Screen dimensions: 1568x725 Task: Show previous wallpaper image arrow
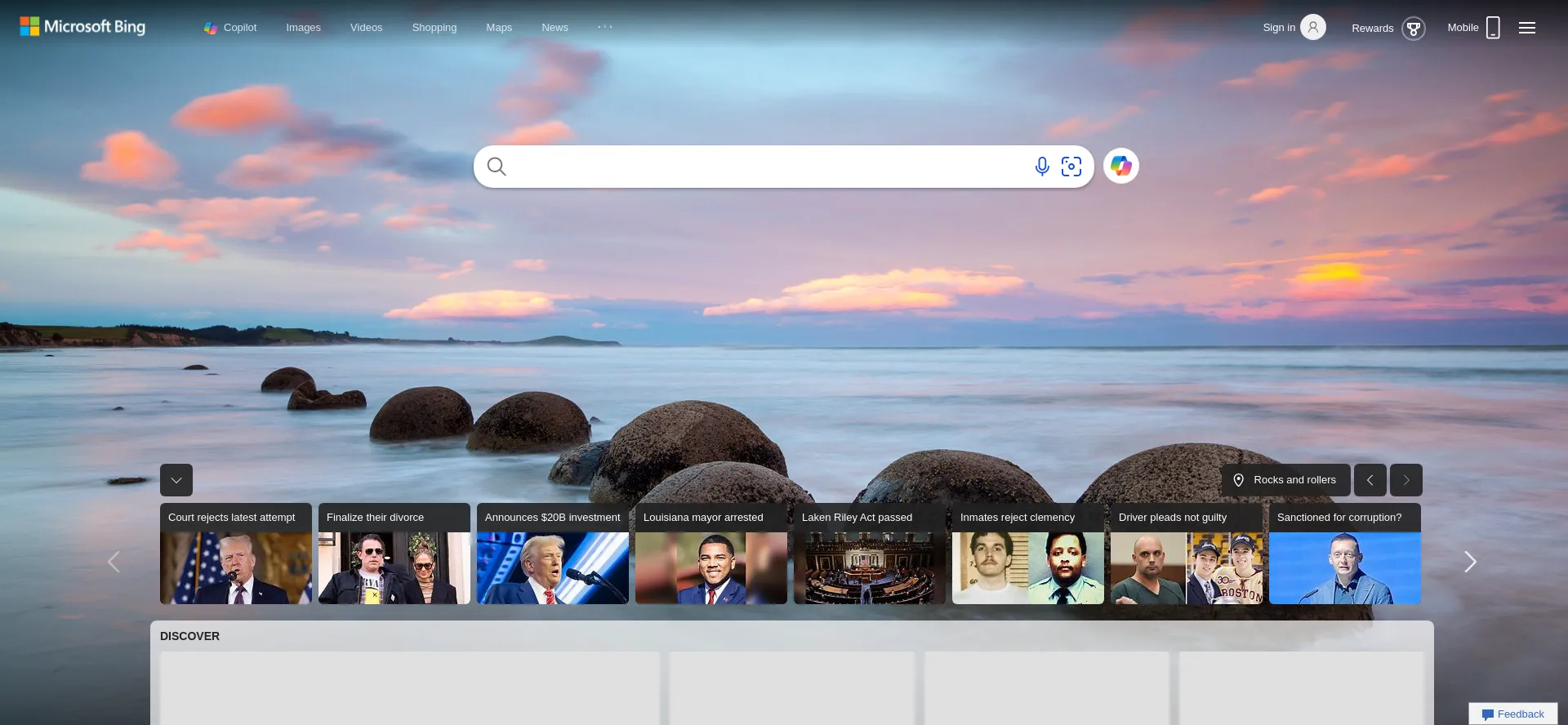(x=1370, y=480)
